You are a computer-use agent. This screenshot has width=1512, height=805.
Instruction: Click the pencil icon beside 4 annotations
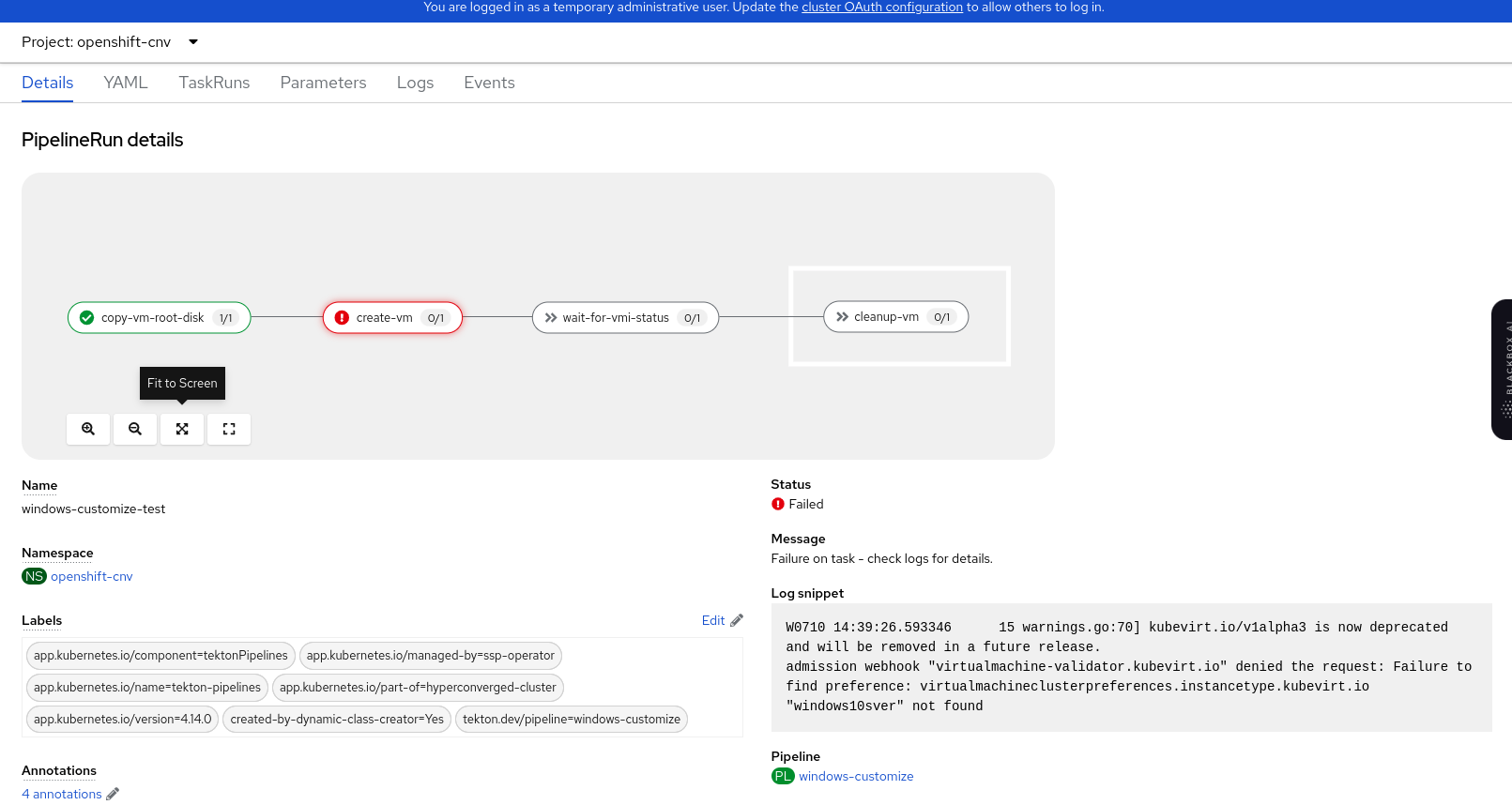click(x=113, y=794)
